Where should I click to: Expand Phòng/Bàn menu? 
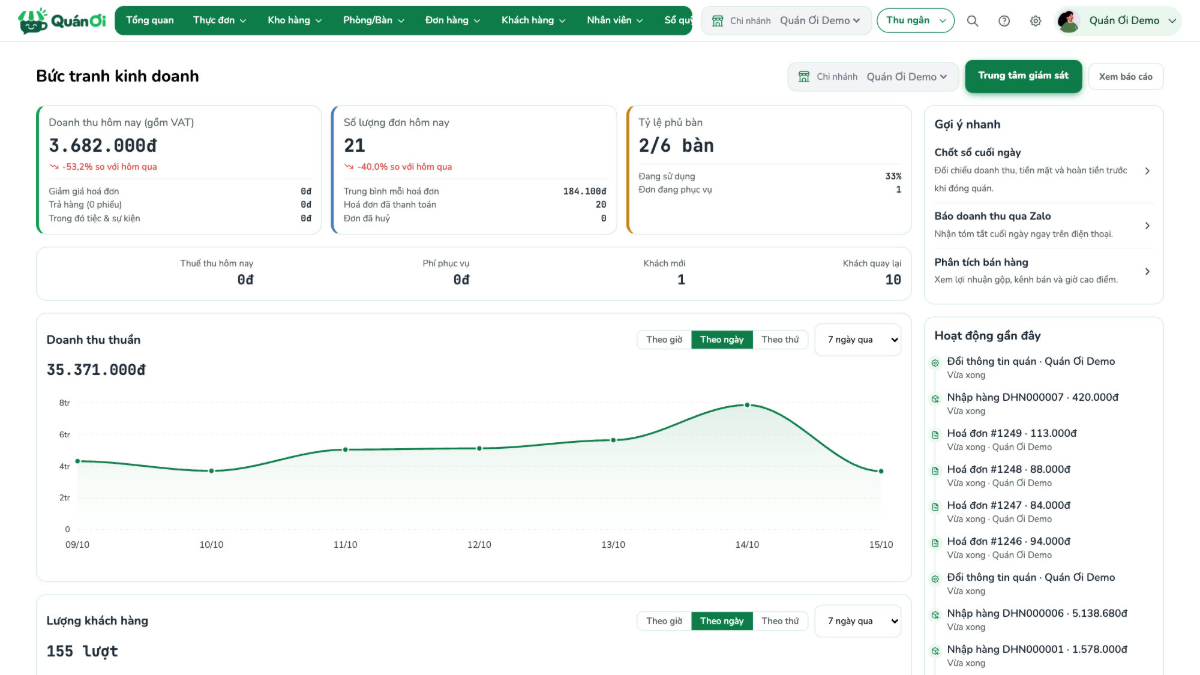coord(374,21)
